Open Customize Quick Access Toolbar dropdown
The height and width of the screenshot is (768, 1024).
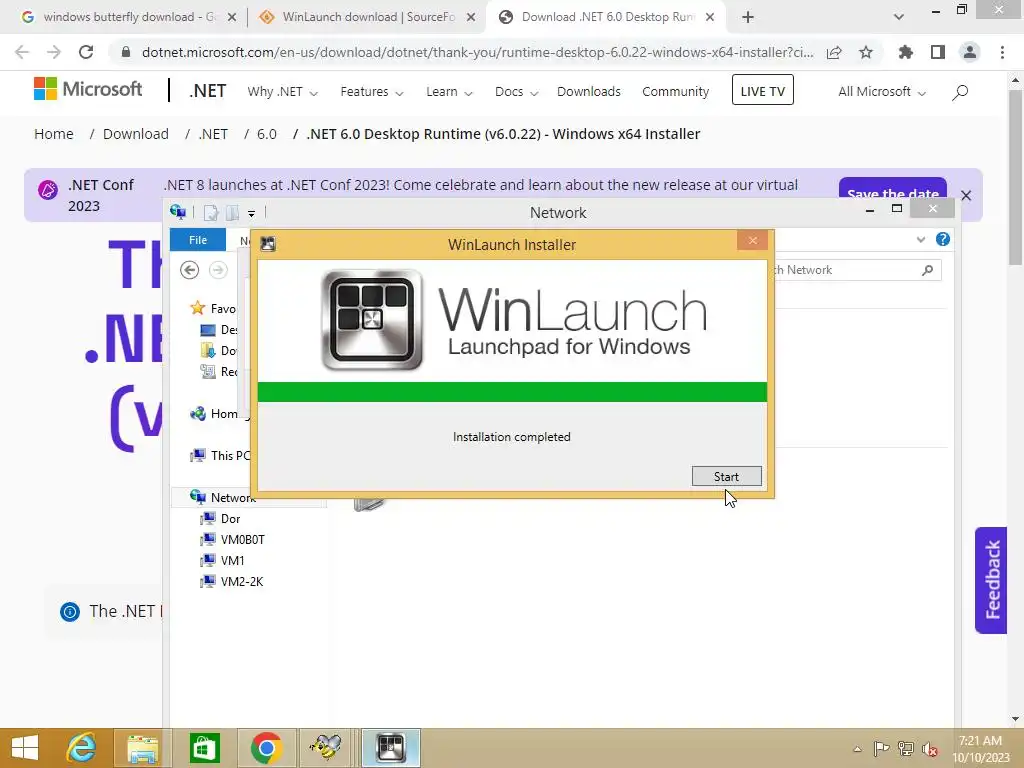pyautogui.click(x=251, y=214)
